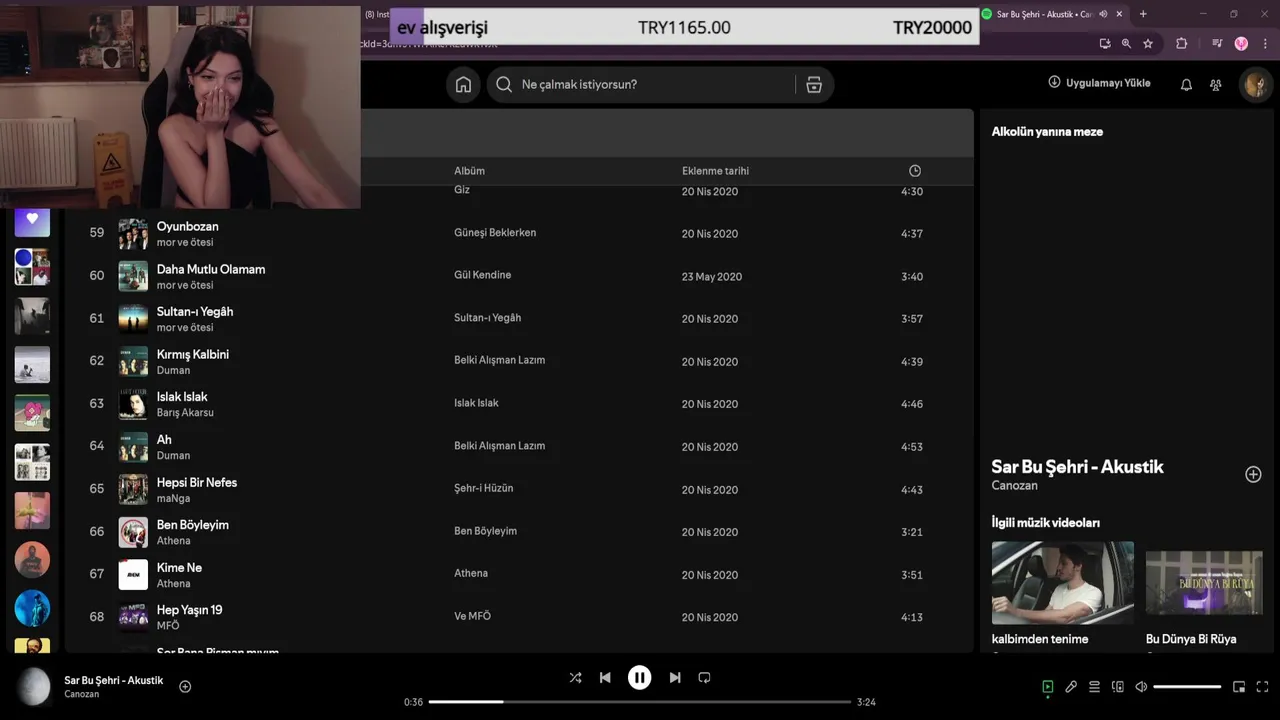This screenshot has width=1280, height=720.
Task: Go to Spotify Home via house icon
Action: pyautogui.click(x=463, y=85)
